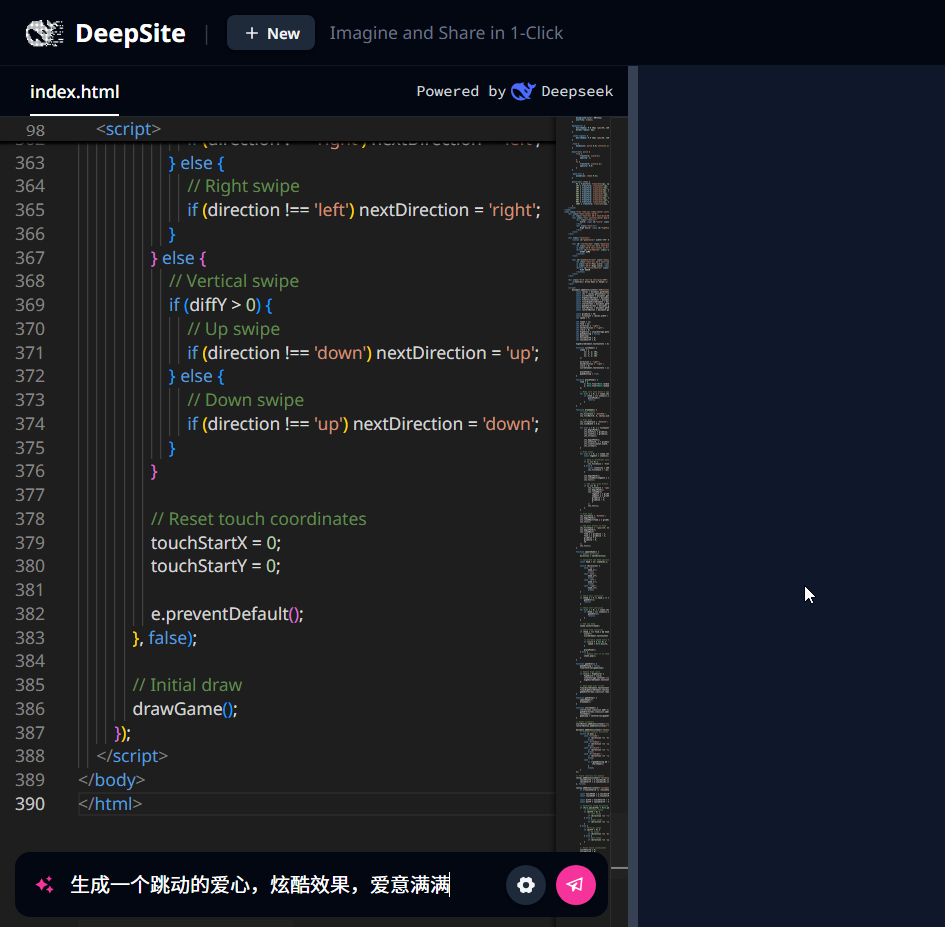The image size is (945, 927).
Task: Click line number 376
Action: pos(30,471)
